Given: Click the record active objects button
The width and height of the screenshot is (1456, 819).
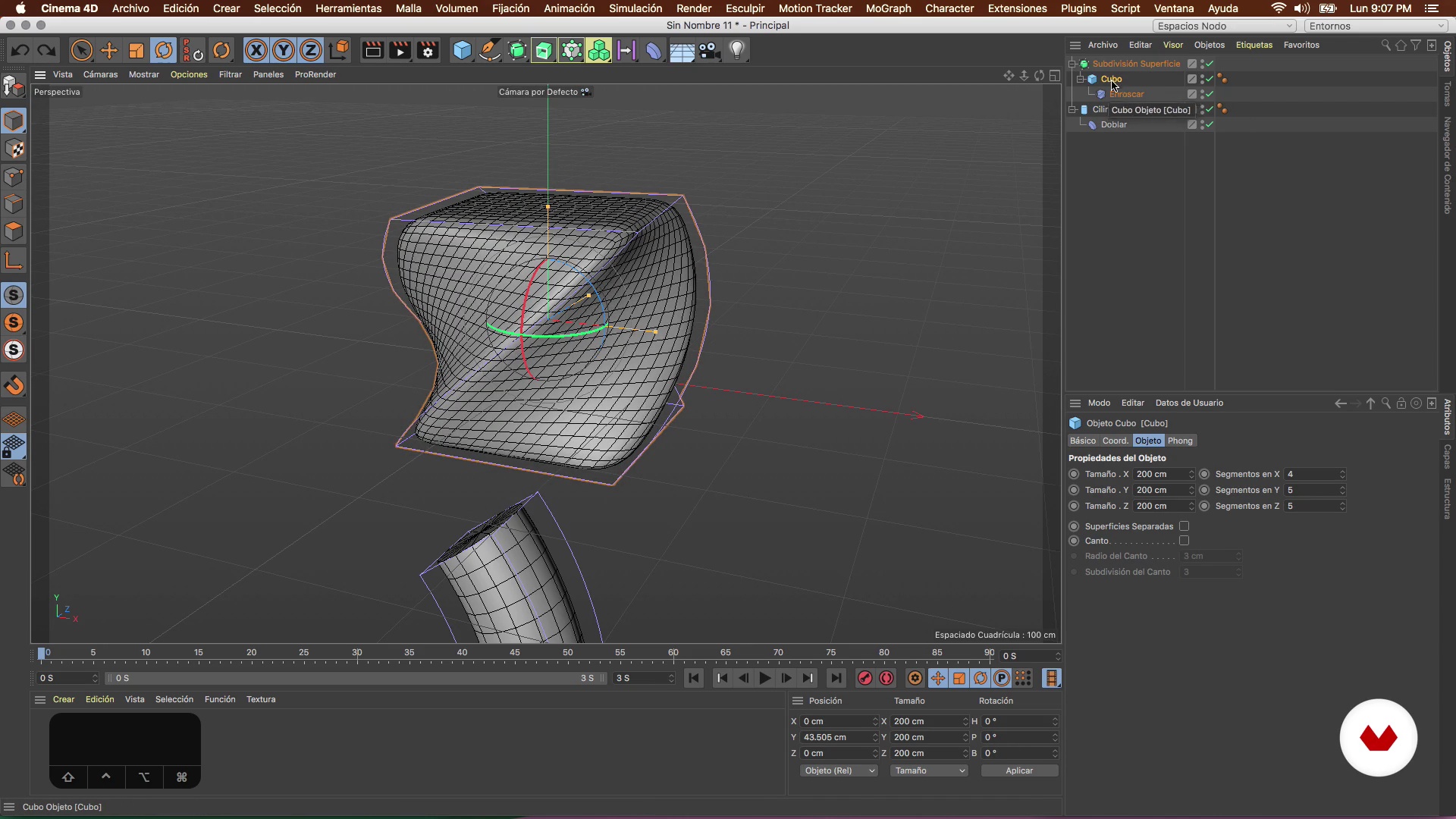Looking at the screenshot, I should click(864, 679).
